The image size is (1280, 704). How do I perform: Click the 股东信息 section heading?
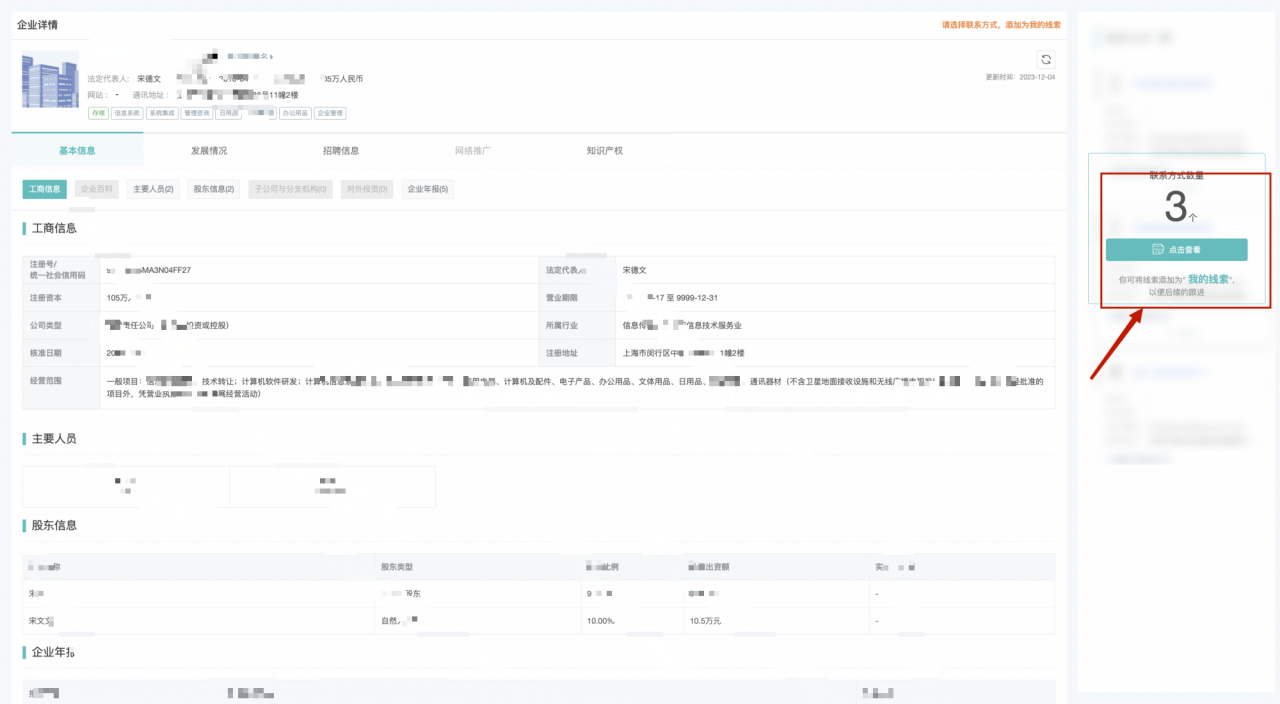point(54,525)
